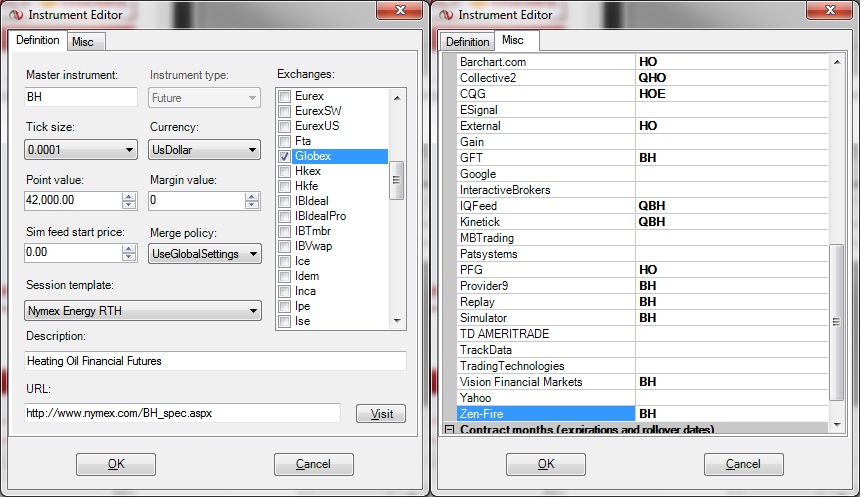
Task: Decrease the Sim feed start price
Action: click(x=129, y=257)
